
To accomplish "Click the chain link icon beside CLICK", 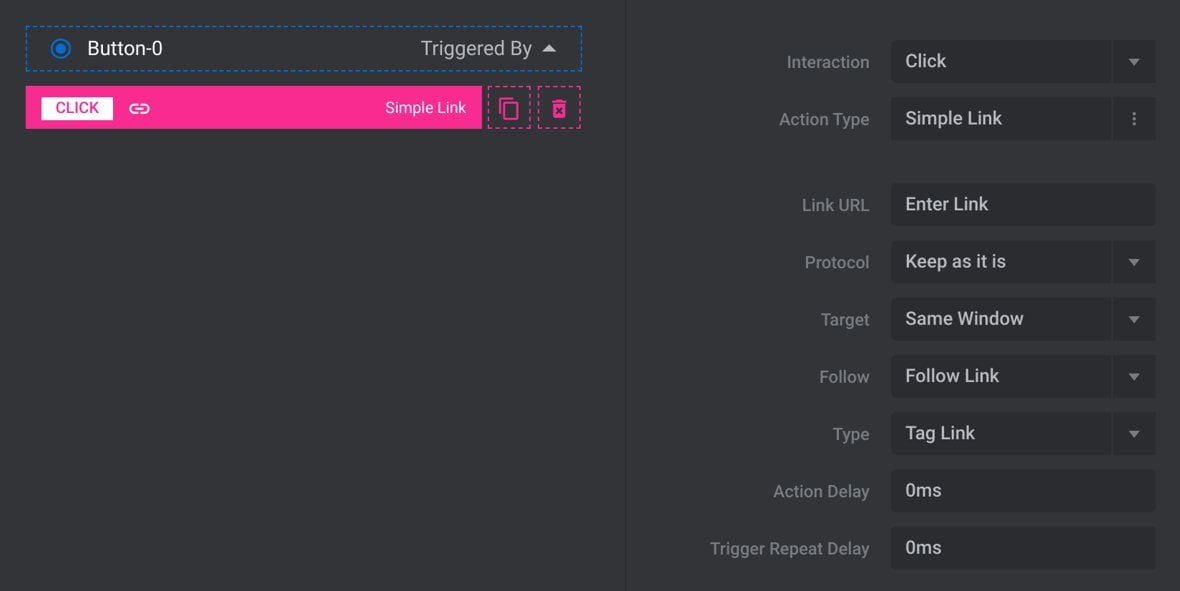I will [139, 108].
